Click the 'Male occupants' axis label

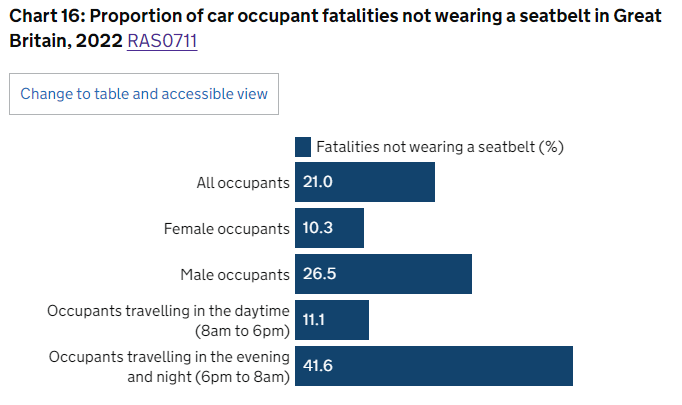pyautogui.click(x=235, y=274)
